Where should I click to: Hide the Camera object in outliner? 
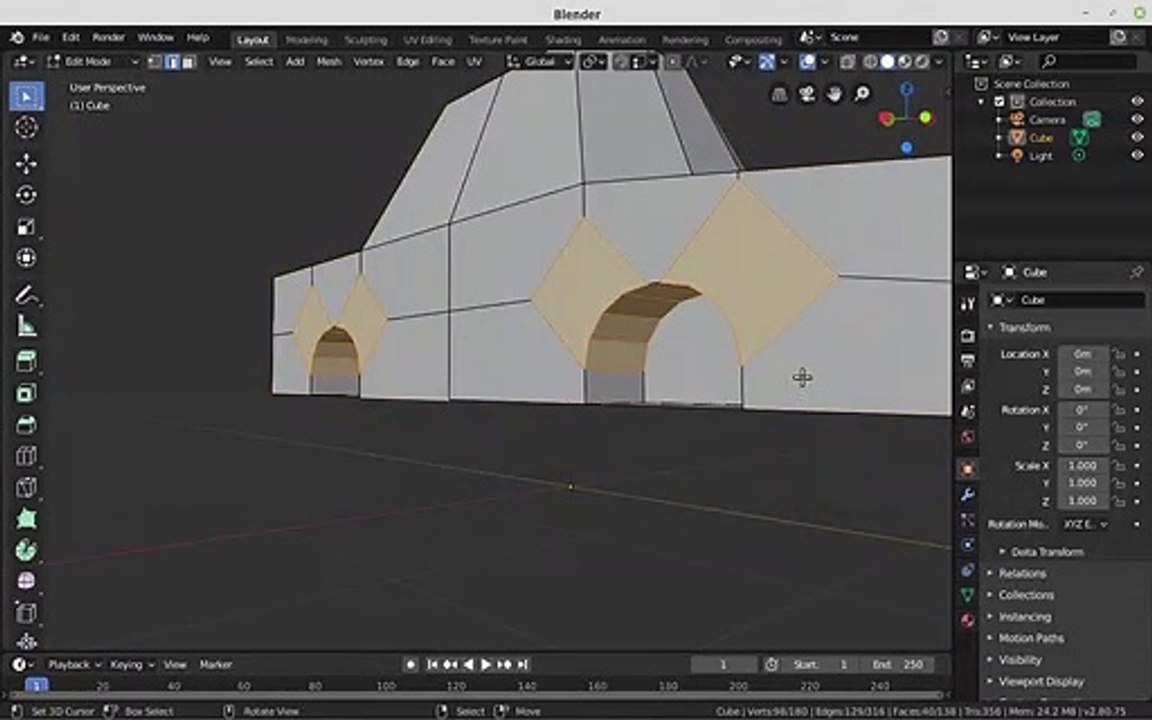[x=1137, y=119]
